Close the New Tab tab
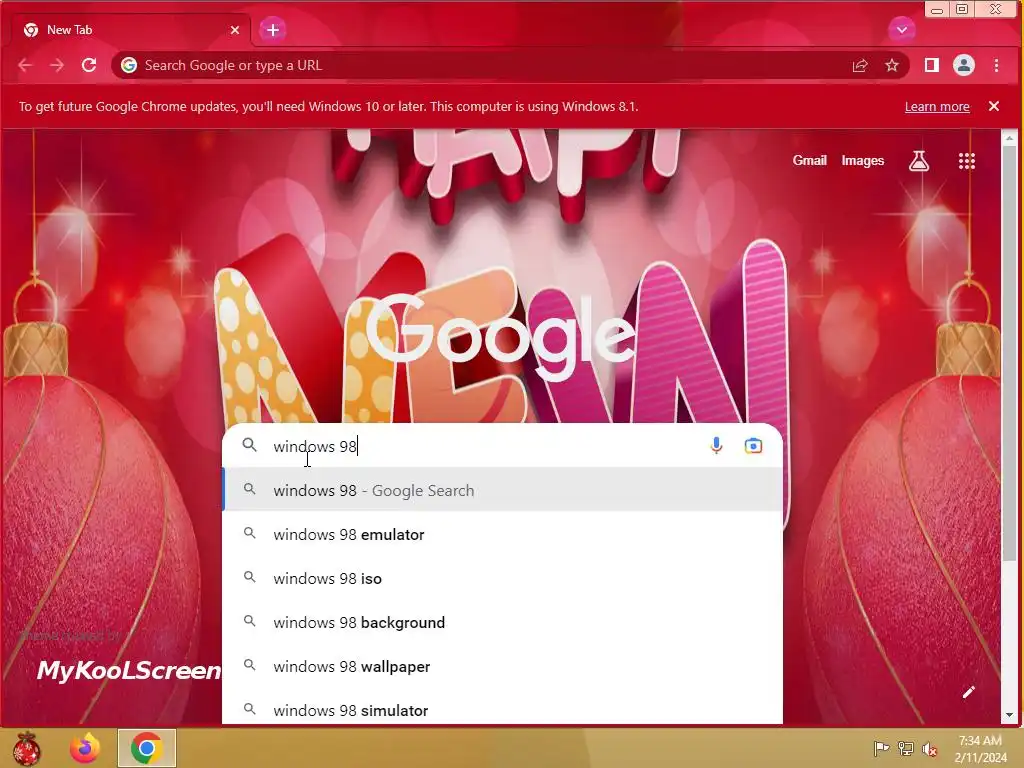Screen dimensions: 1024x768 tap(235, 30)
